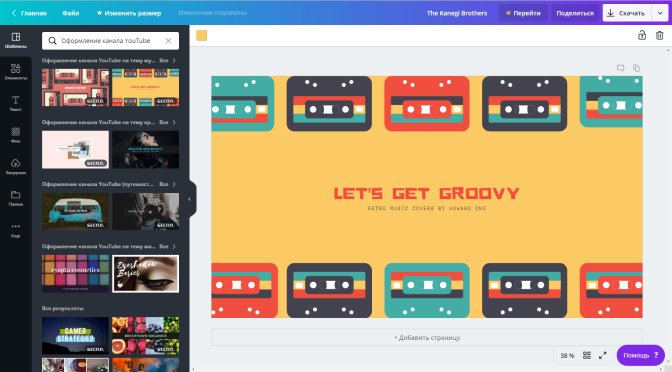Select the dark couple photo template
The width and height of the screenshot is (672, 372).
click(145, 211)
